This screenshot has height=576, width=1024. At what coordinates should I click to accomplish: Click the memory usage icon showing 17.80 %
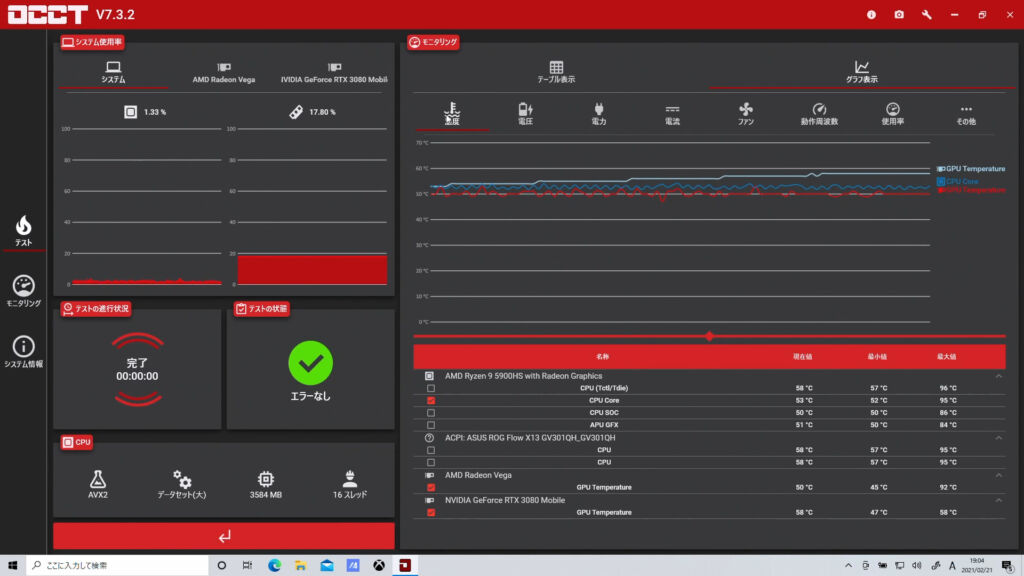pyautogui.click(x=296, y=112)
